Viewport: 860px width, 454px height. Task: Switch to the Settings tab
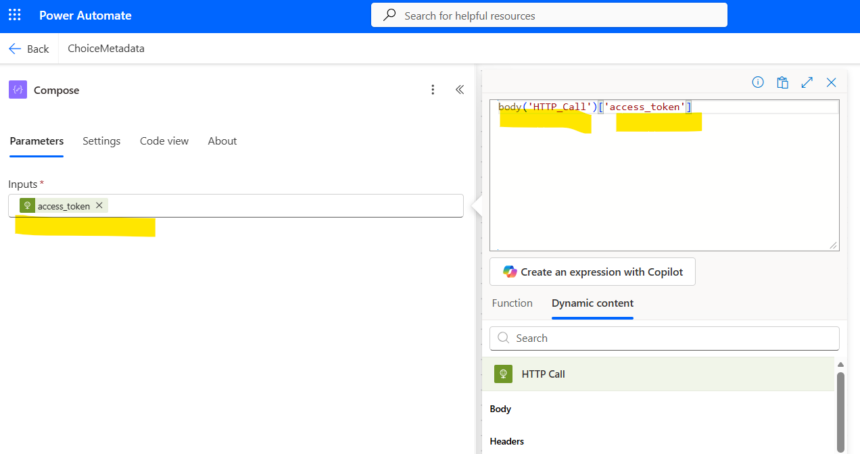[x=101, y=141]
